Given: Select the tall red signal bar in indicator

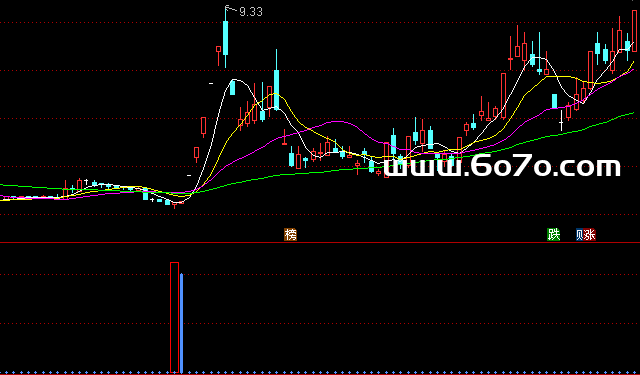Looking at the screenshot, I should point(174,317).
